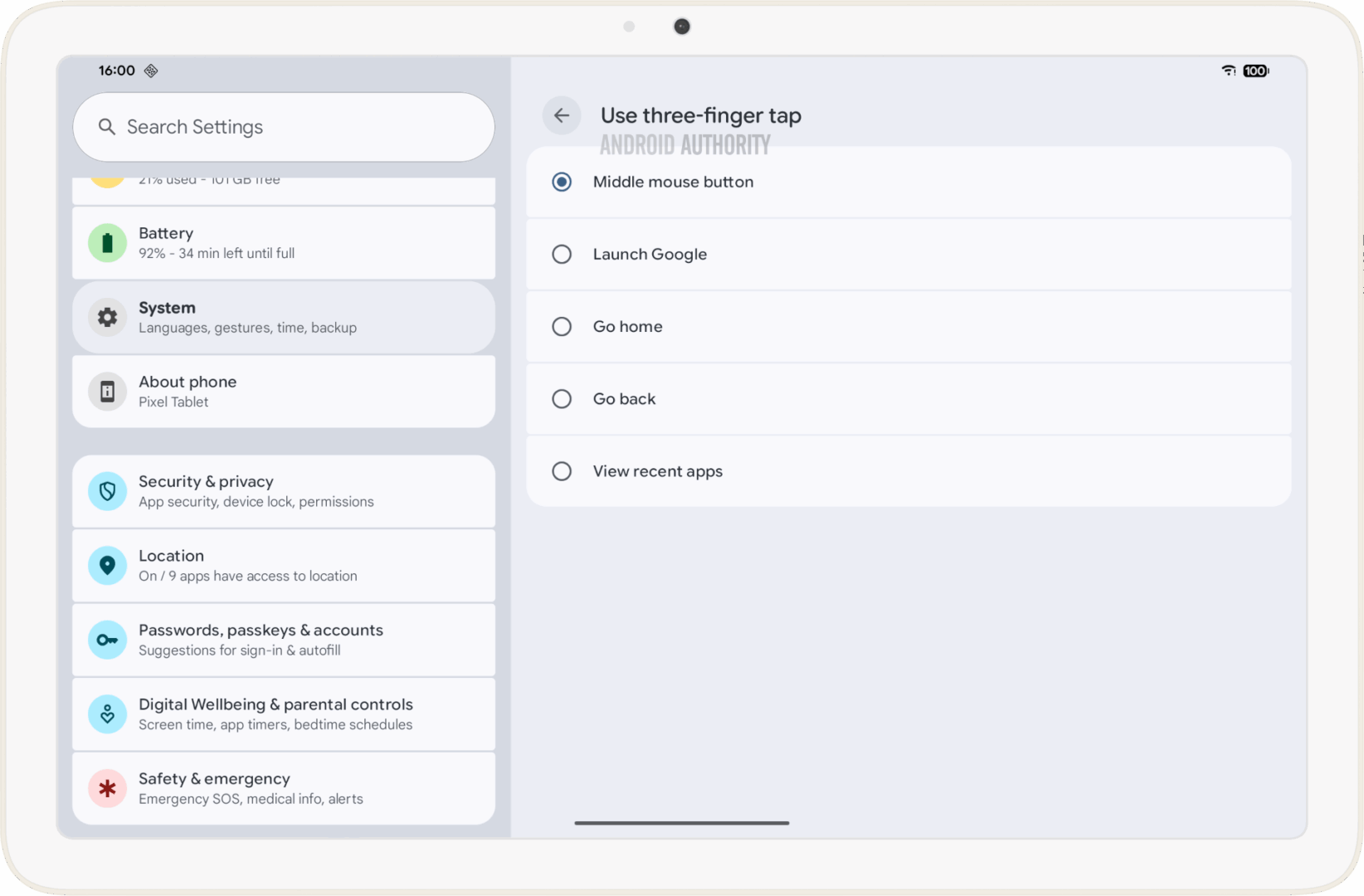Image resolution: width=1364 pixels, height=896 pixels.
Task: Click the back arrow icon
Action: coord(562,115)
